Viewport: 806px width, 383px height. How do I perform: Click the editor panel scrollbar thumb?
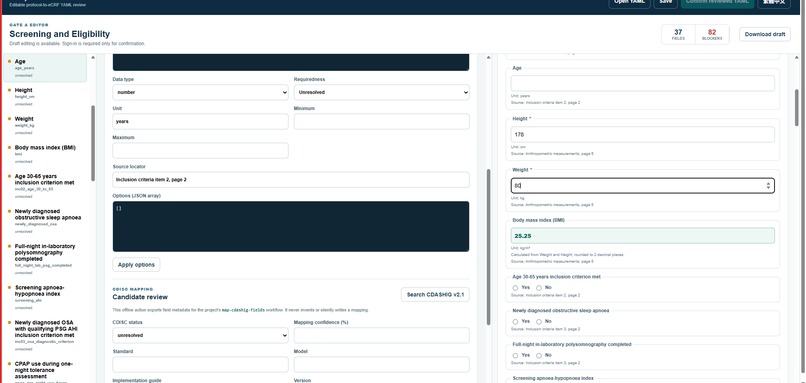(488, 247)
